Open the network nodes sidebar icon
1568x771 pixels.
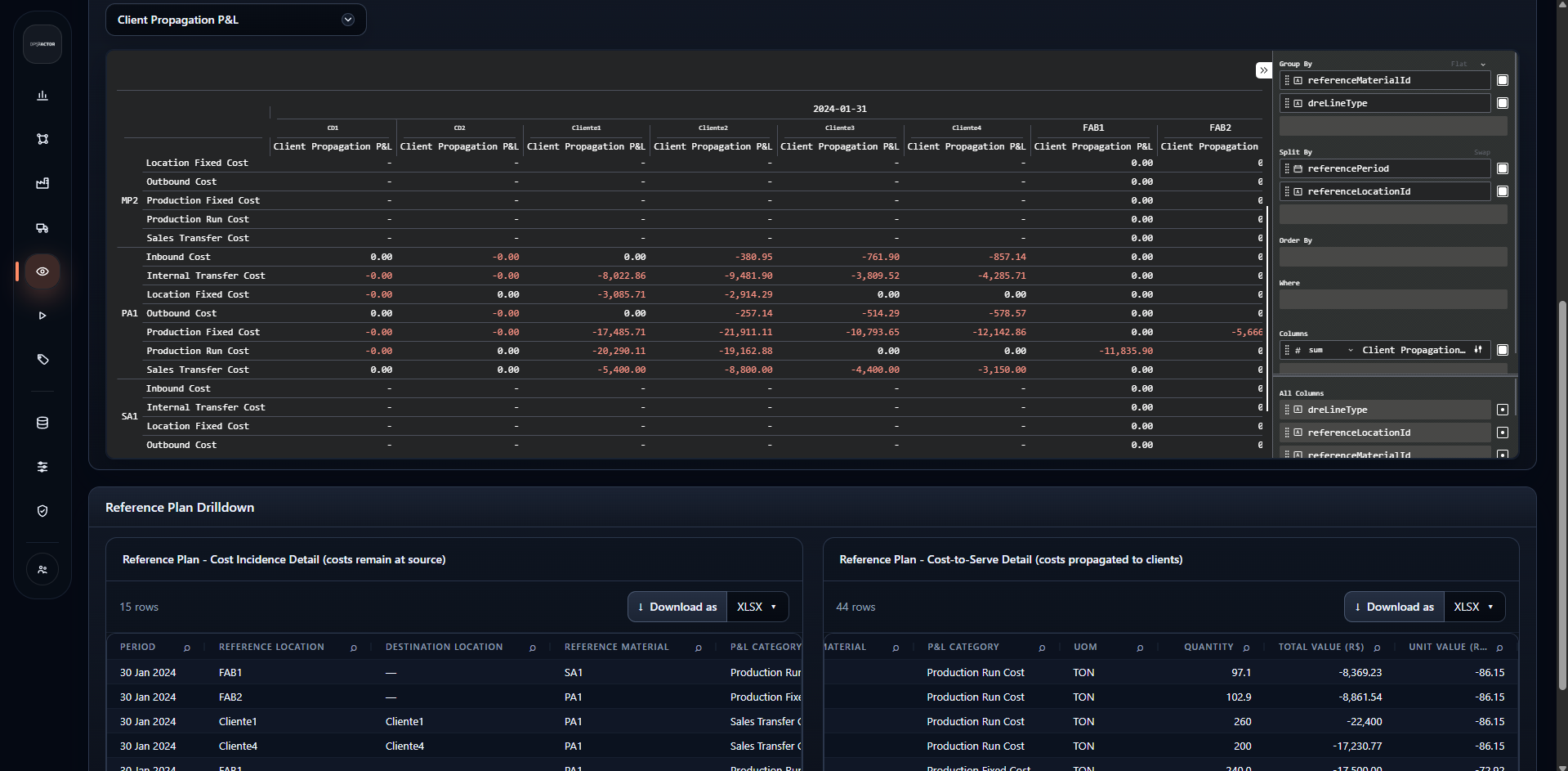(x=42, y=139)
